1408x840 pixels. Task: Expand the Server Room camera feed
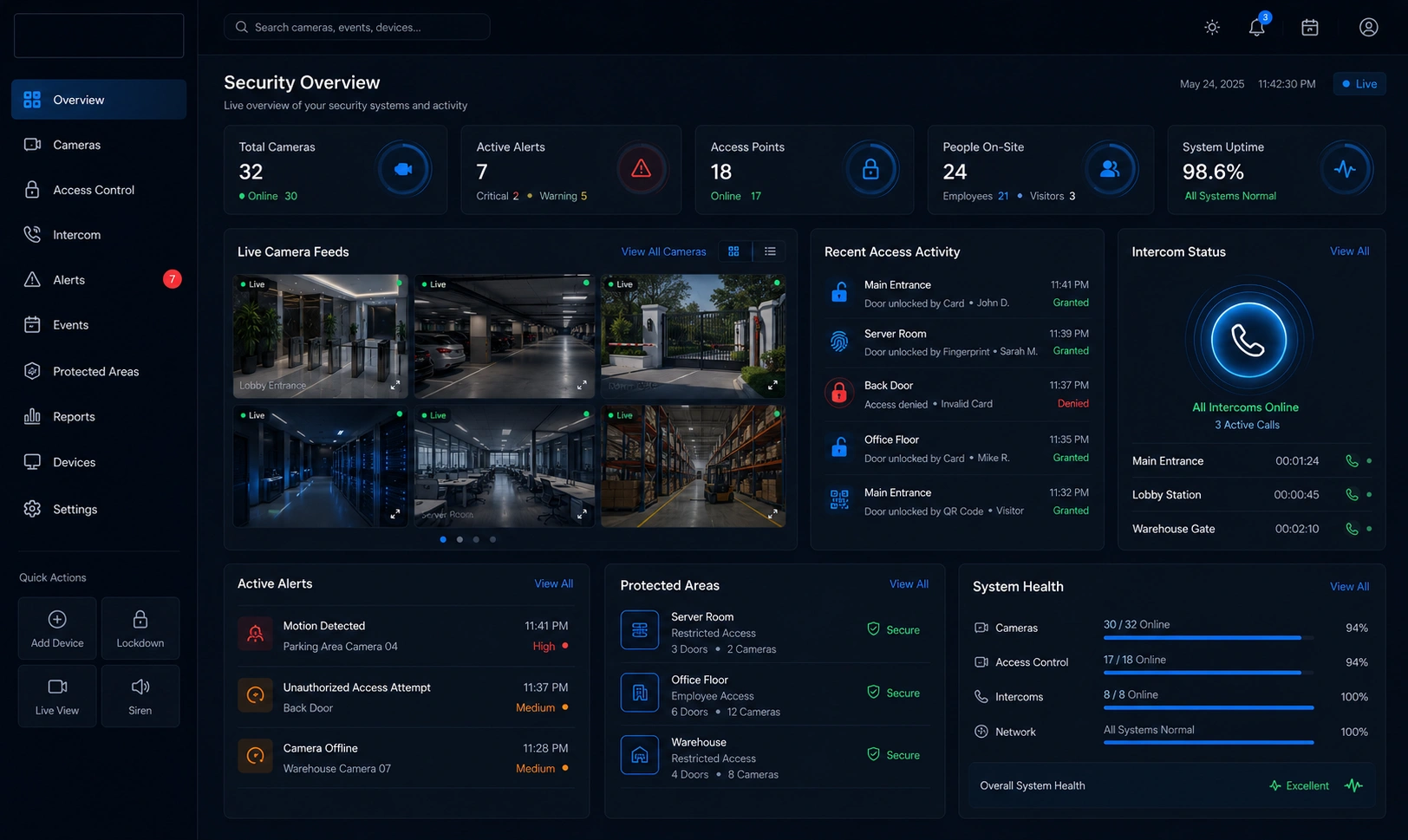pyautogui.click(x=582, y=514)
